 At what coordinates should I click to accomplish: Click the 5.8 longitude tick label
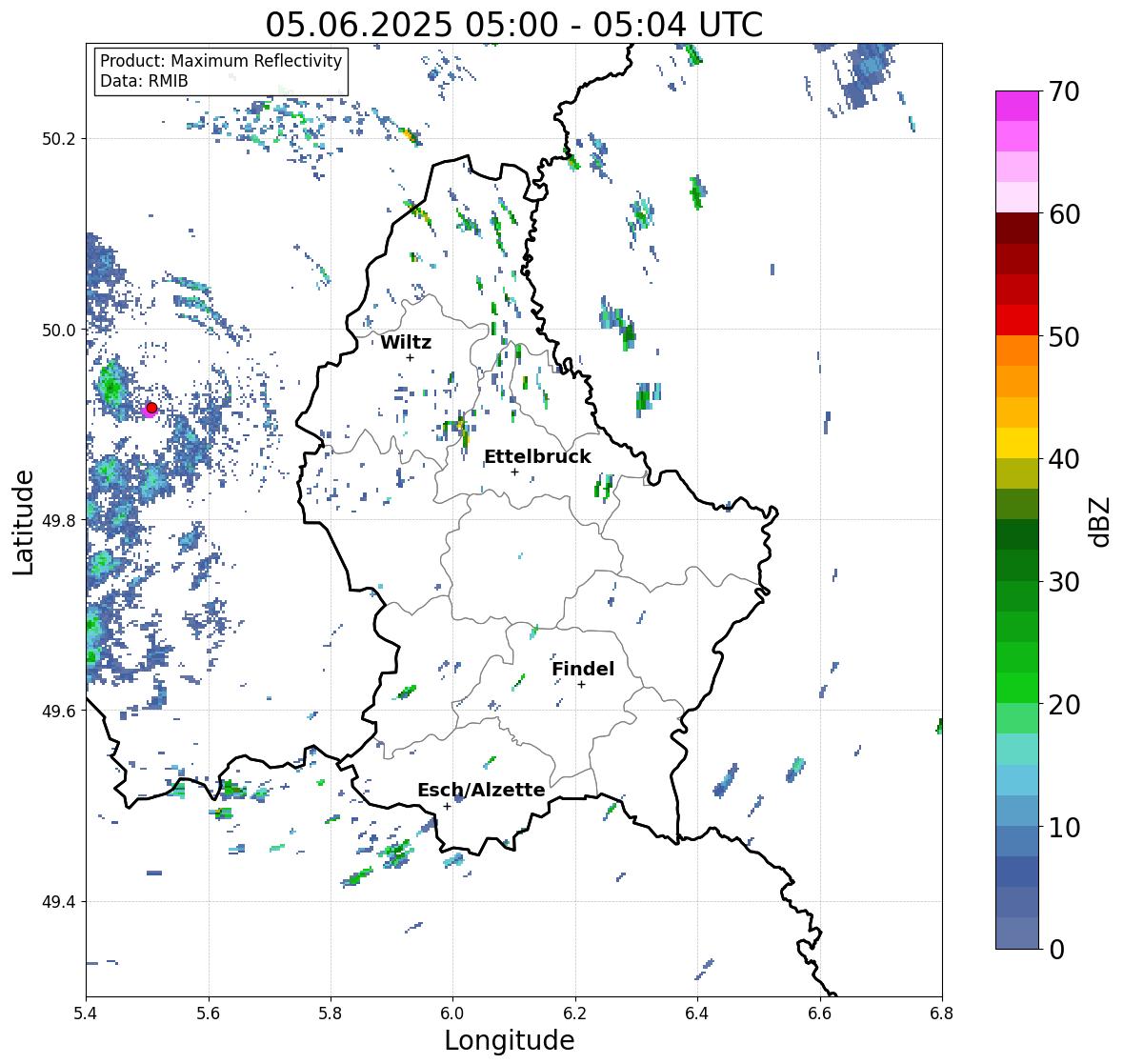click(x=331, y=1013)
